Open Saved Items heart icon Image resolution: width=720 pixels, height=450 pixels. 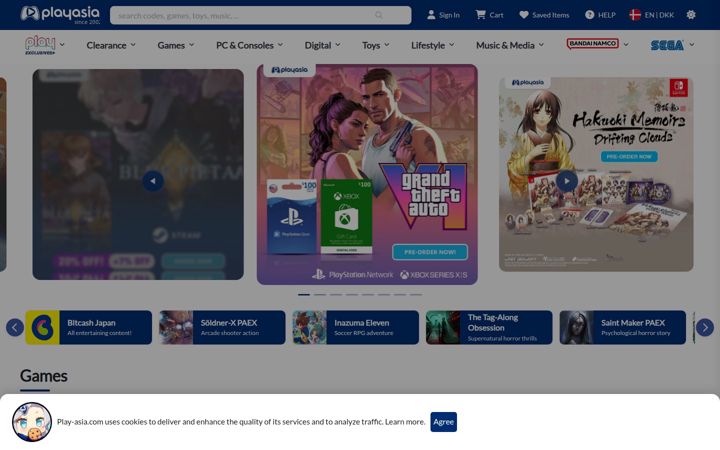click(523, 15)
